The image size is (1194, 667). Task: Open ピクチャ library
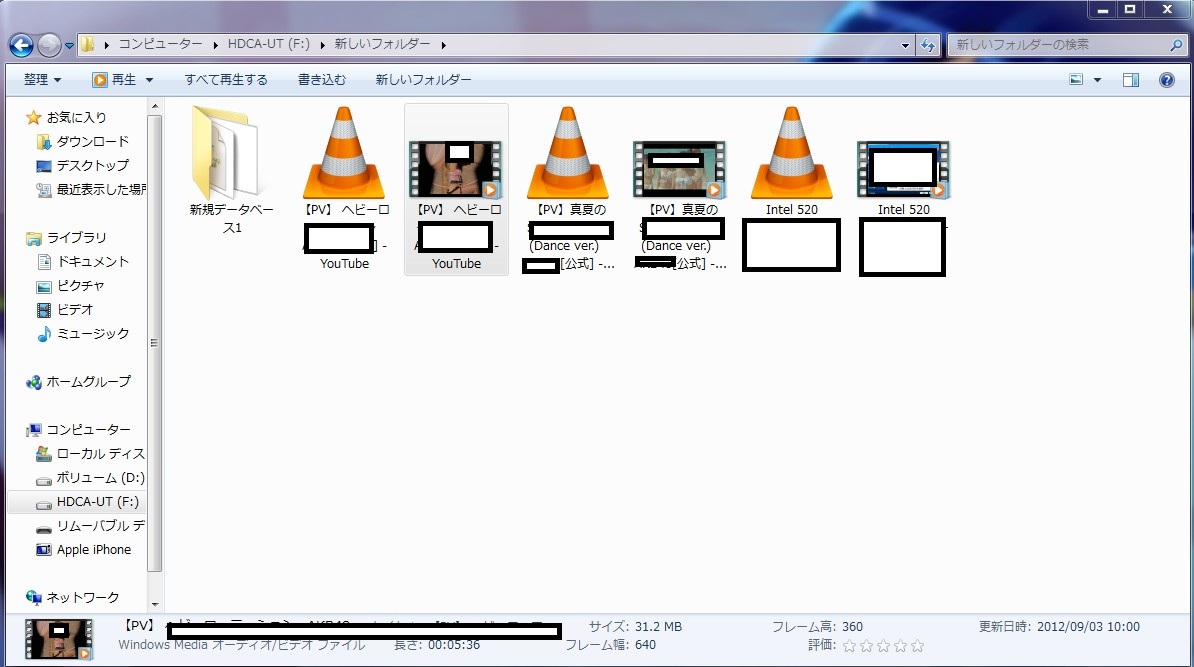(x=81, y=286)
